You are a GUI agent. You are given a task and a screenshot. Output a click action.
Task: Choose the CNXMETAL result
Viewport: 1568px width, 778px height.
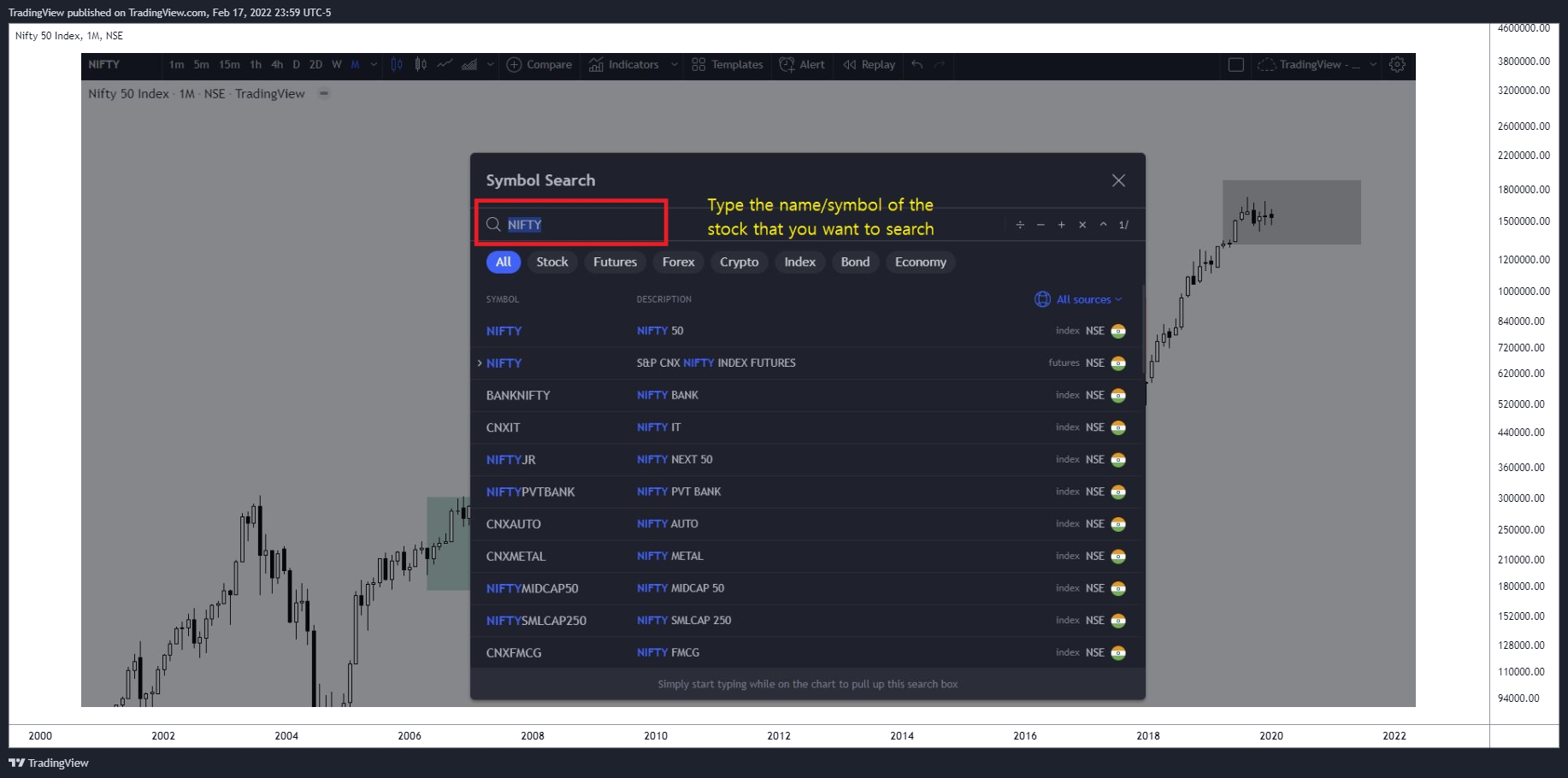tap(805, 556)
